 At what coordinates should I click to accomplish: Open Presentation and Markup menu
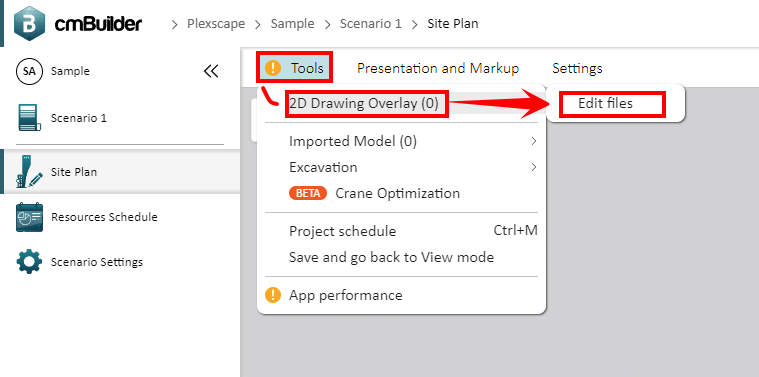(438, 68)
